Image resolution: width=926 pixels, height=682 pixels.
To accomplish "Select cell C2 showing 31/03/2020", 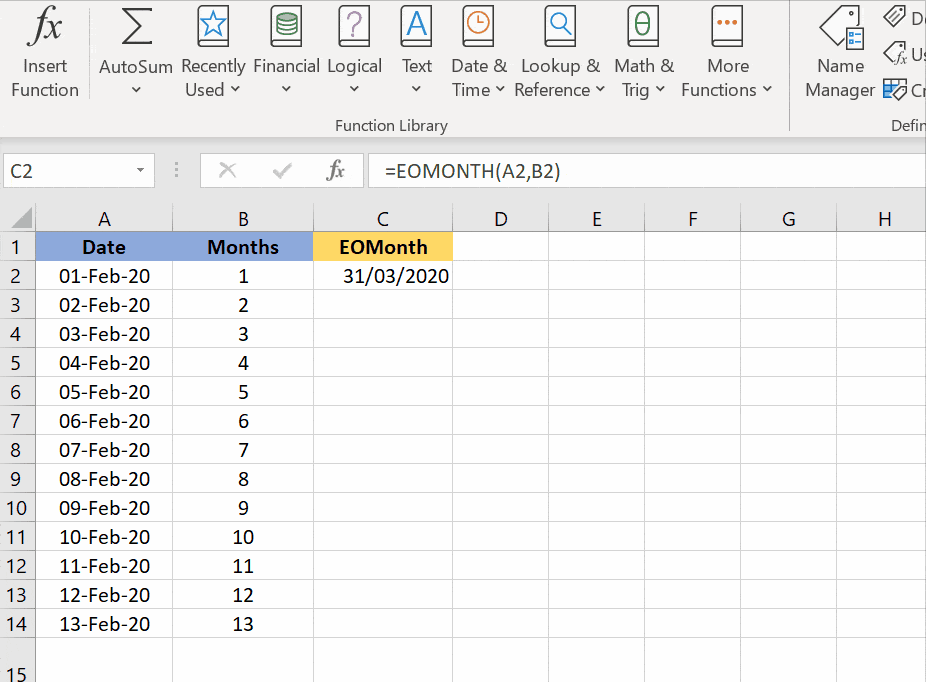I will click(x=383, y=276).
